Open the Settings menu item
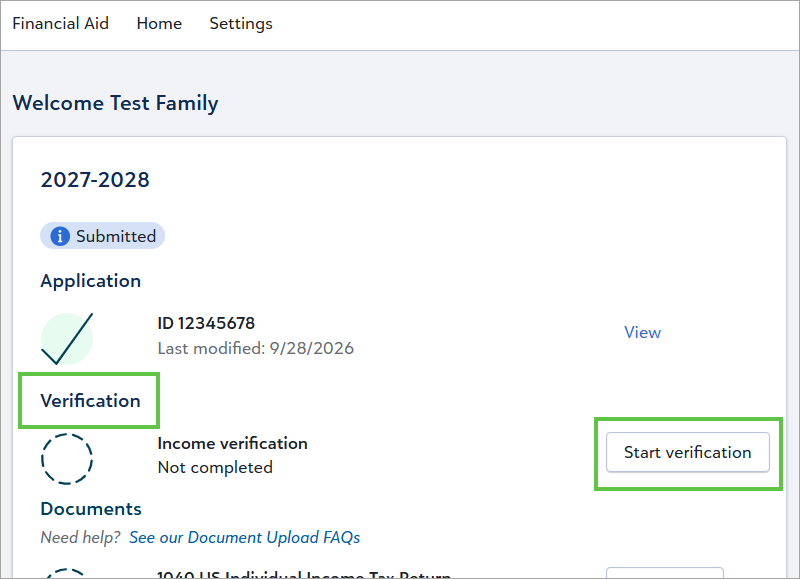The image size is (800, 579). 241,24
